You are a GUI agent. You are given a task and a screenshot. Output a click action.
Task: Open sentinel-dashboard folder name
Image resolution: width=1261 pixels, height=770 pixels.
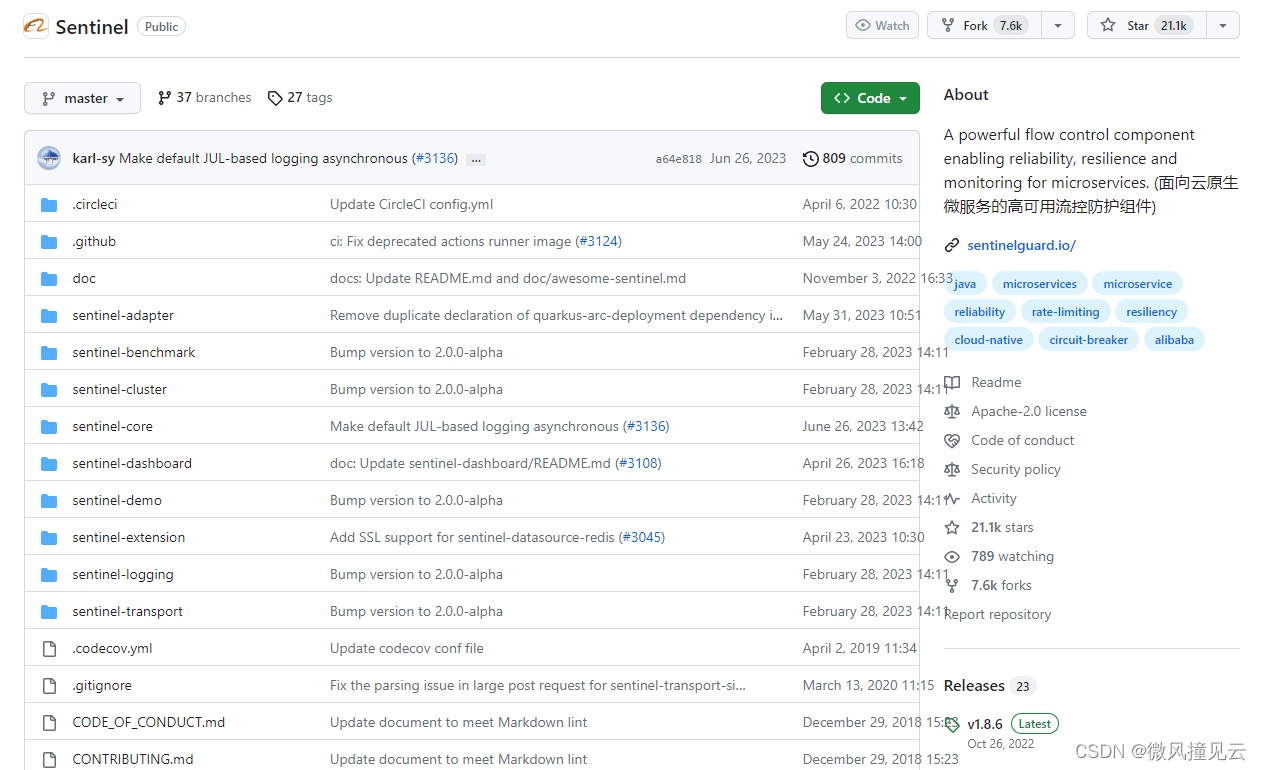point(132,464)
